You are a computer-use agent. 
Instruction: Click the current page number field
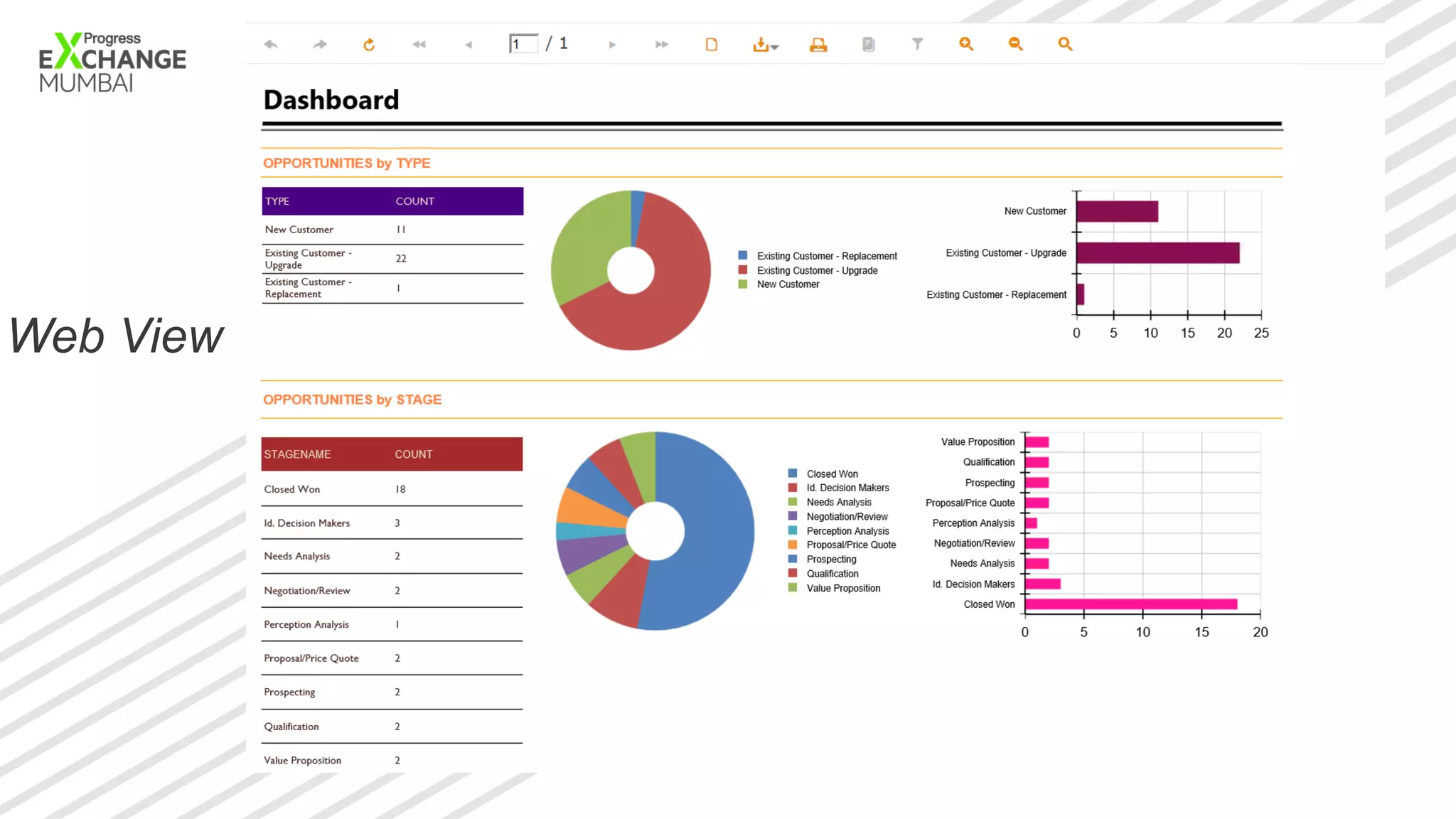tap(523, 44)
